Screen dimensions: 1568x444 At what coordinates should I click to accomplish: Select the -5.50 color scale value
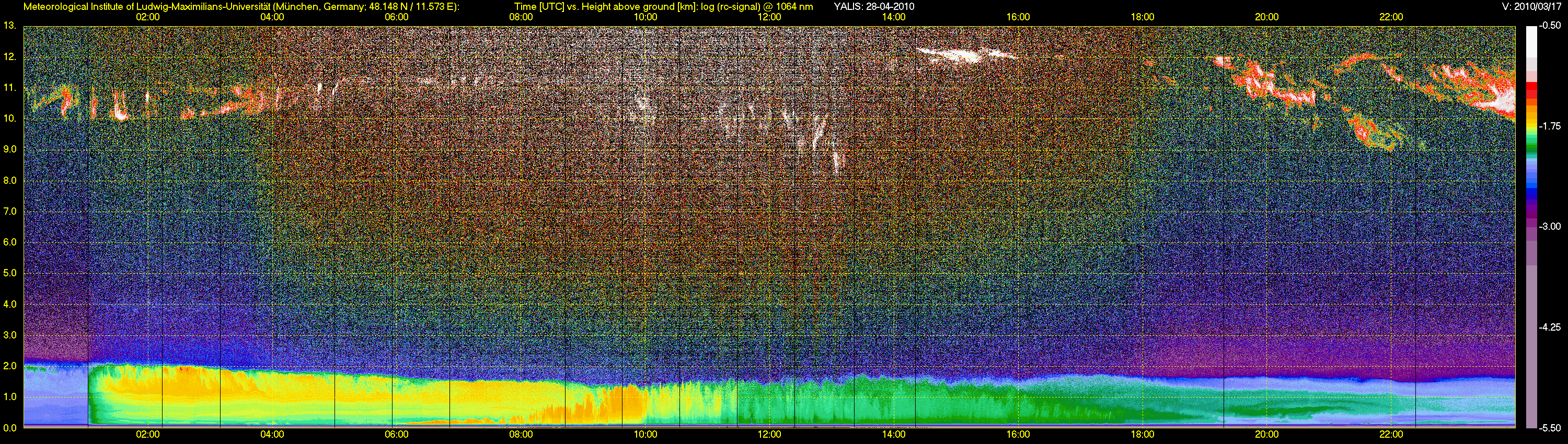coord(1550,428)
